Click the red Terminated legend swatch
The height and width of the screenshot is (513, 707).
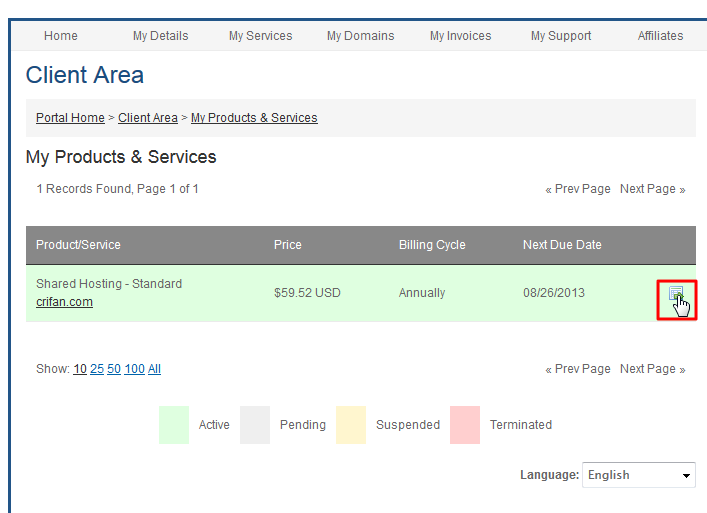click(x=465, y=425)
